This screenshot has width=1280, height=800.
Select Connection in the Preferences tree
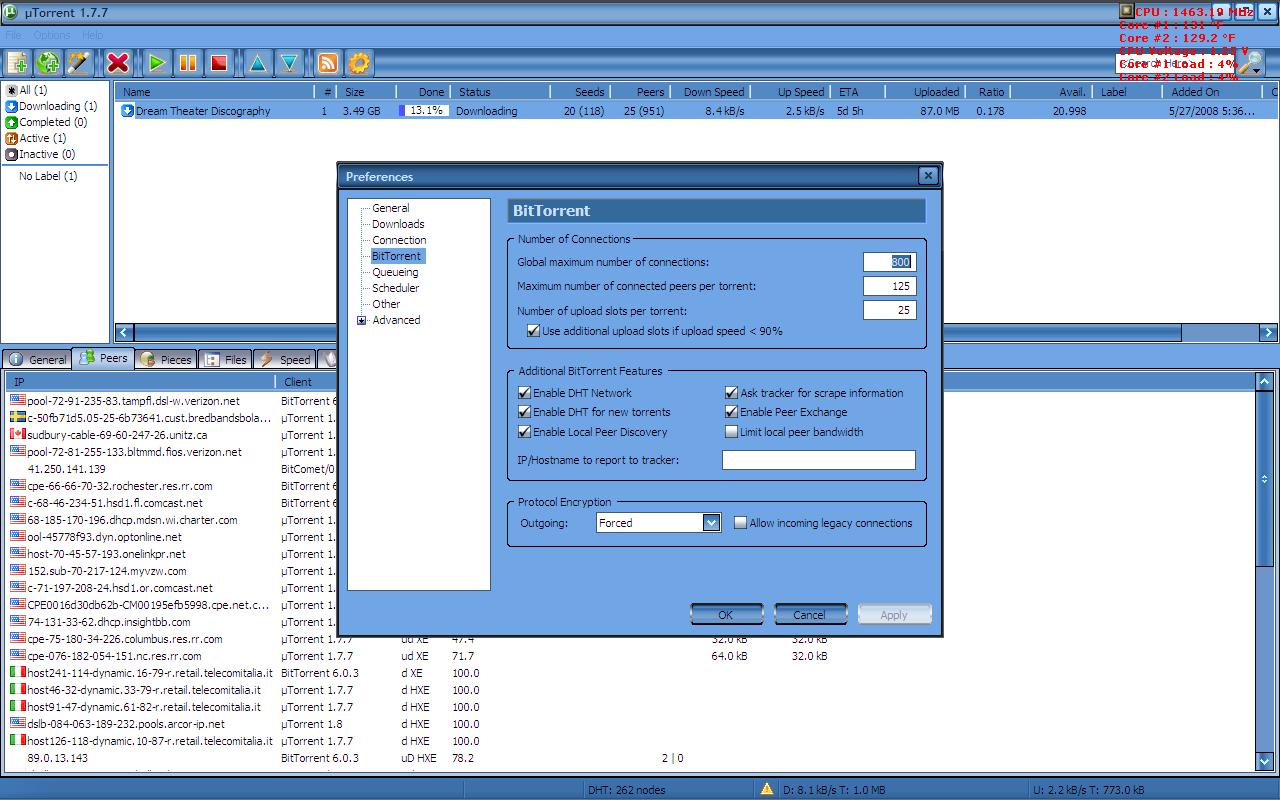coord(399,240)
